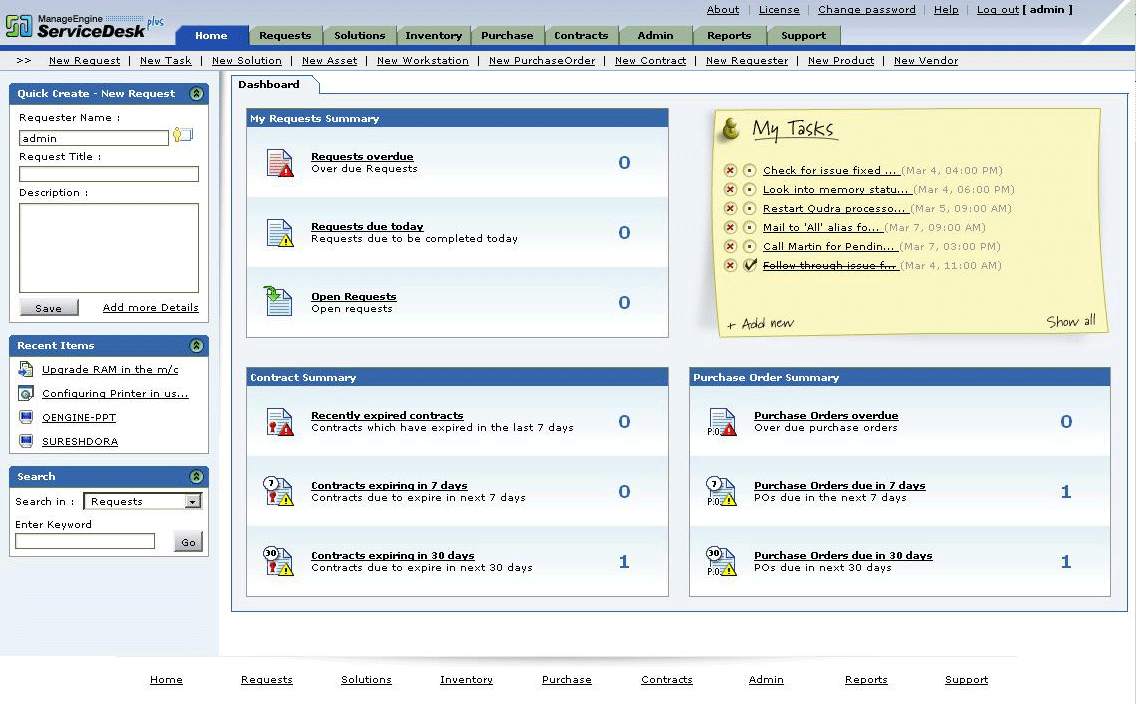This screenshot has height=704, width=1136.
Task: Open the 'Requests overdue' link
Action: [x=362, y=156]
